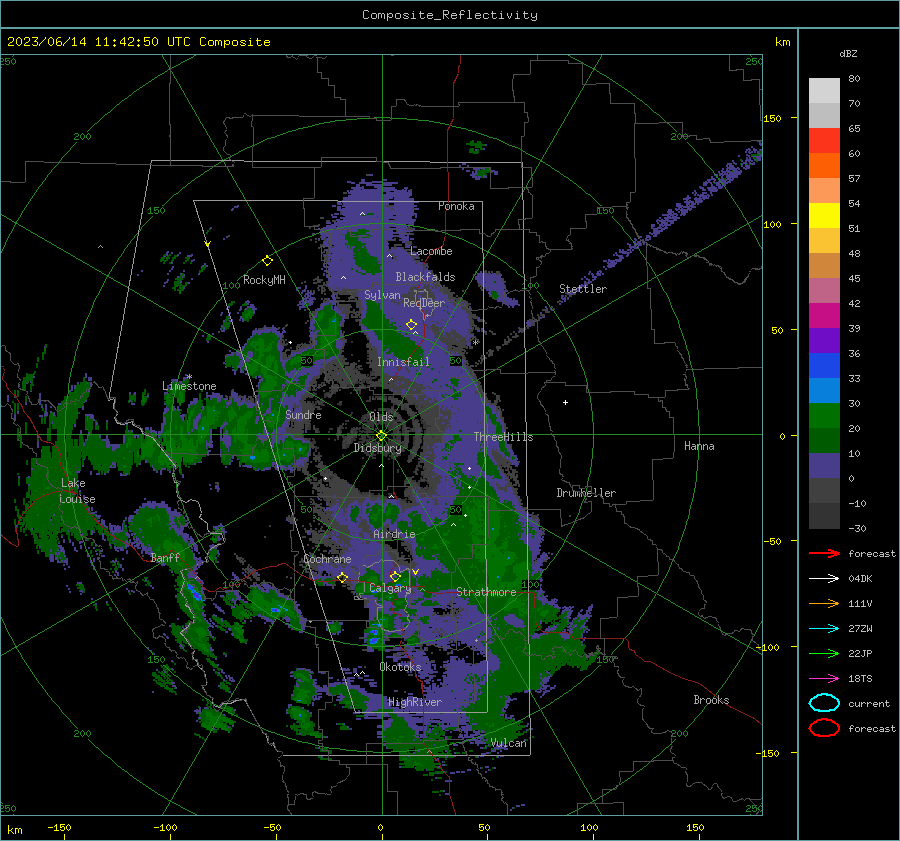Click the Olds label
The height and width of the screenshot is (841, 900).
click(381, 417)
